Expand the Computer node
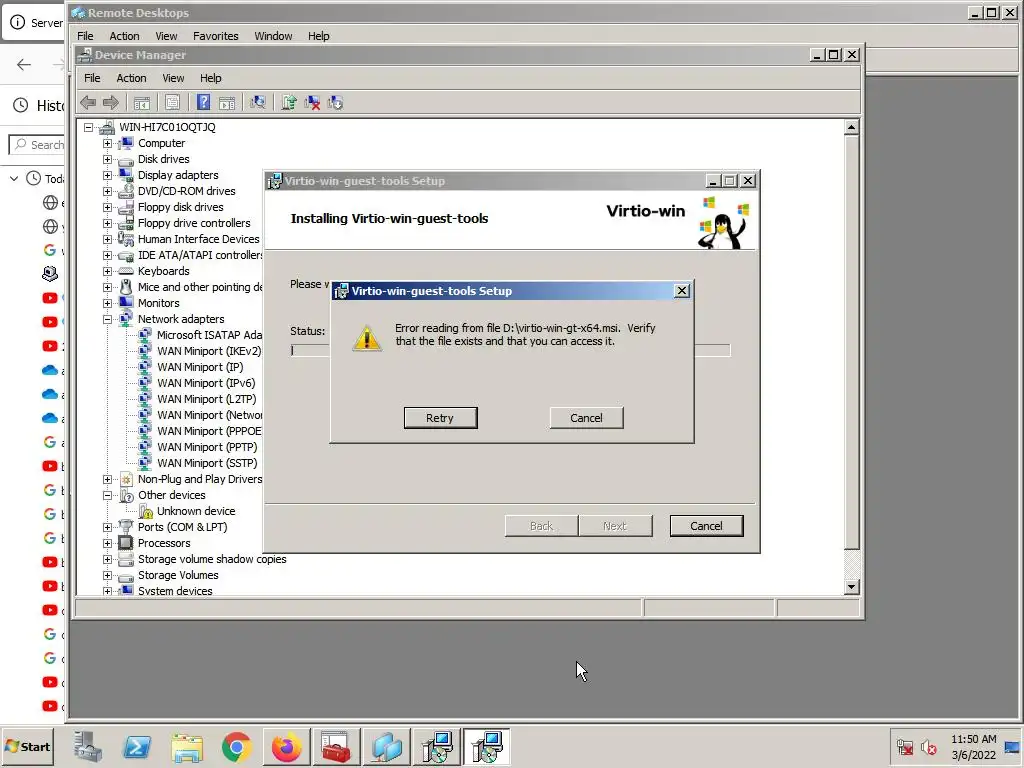The height and width of the screenshot is (768, 1024). point(107,143)
